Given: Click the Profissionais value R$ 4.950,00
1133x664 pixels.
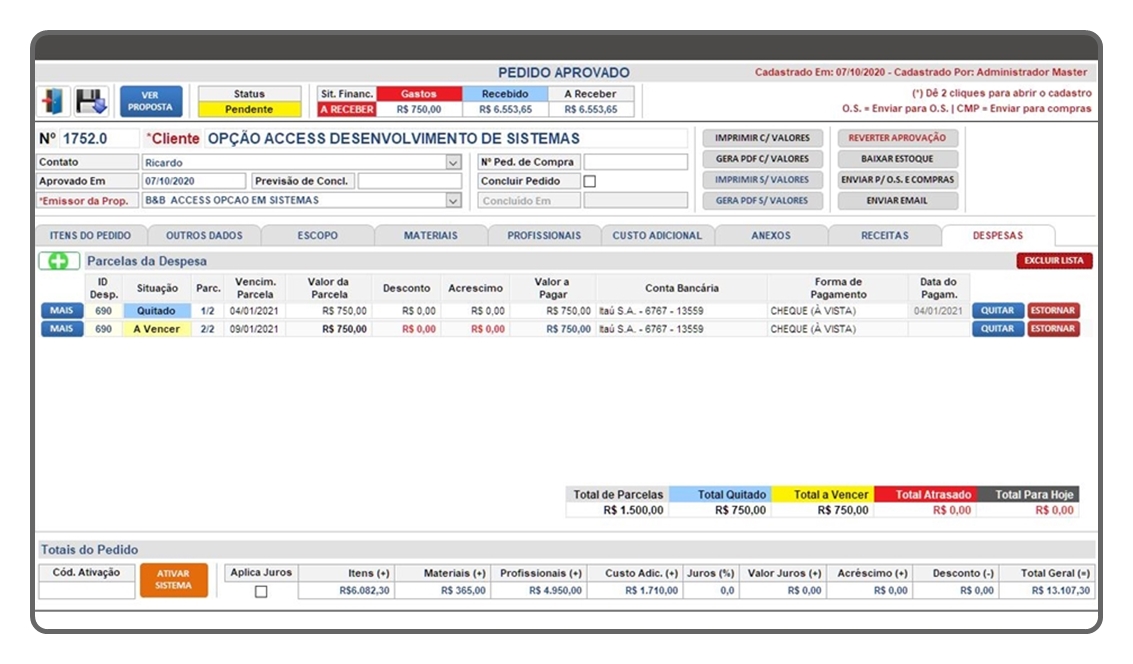Looking at the screenshot, I should click(540, 590).
